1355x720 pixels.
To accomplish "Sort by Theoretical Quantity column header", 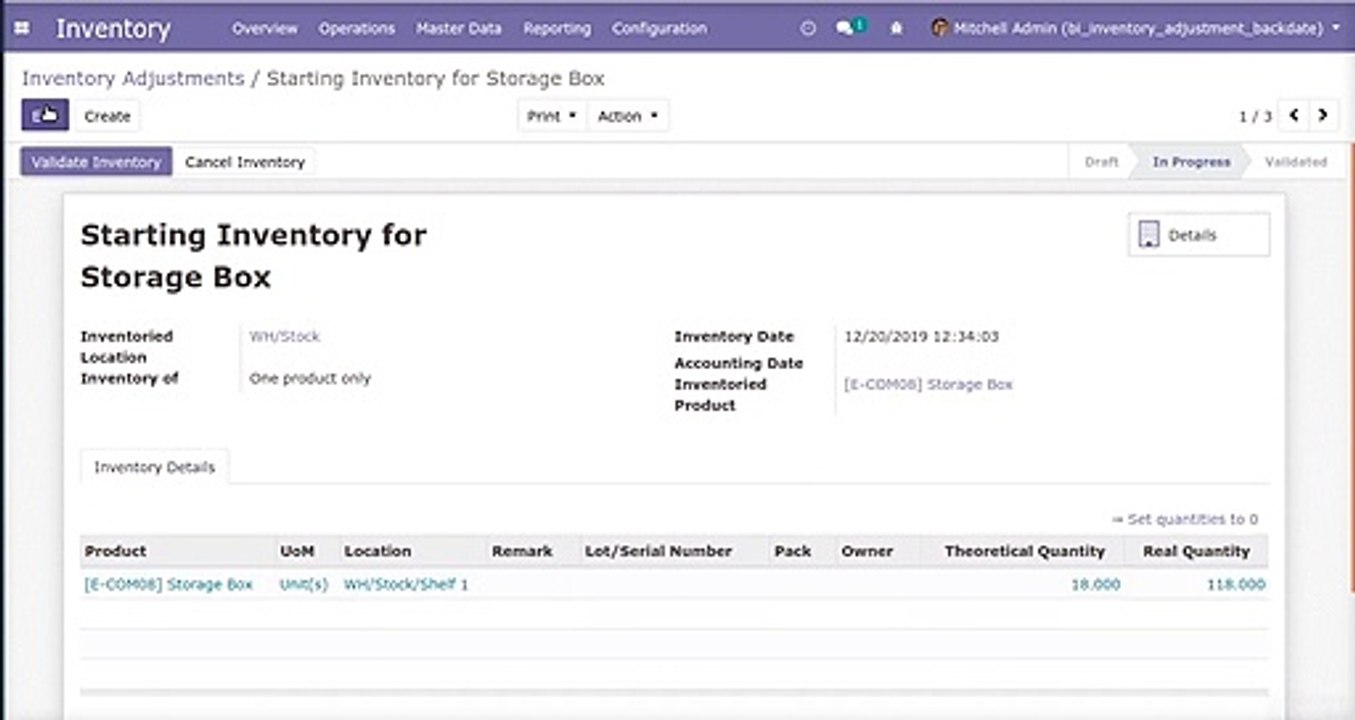I will (1025, 551).
